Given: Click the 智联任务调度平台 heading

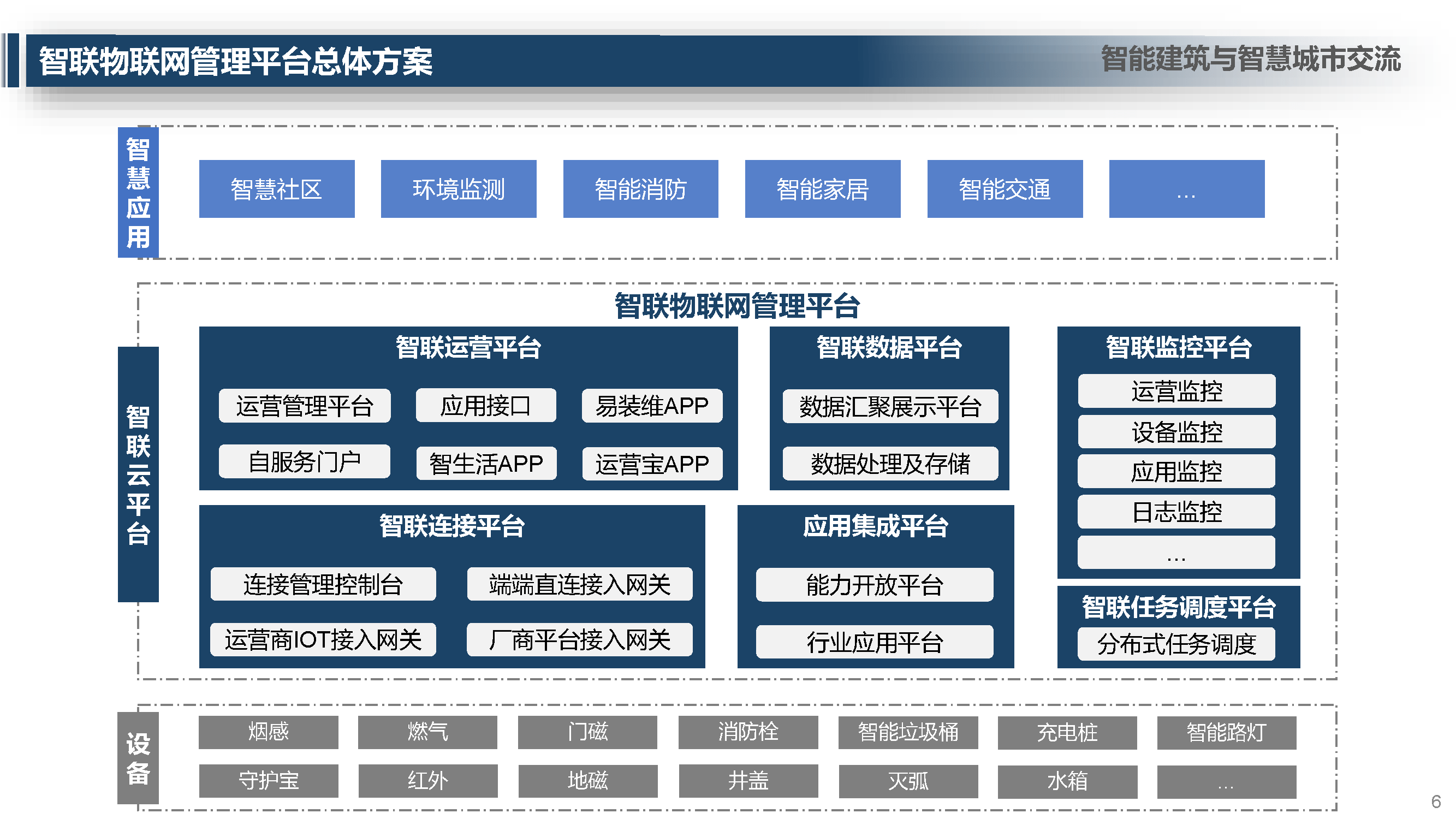Looking at the screenshot, I should (1179, 608).
